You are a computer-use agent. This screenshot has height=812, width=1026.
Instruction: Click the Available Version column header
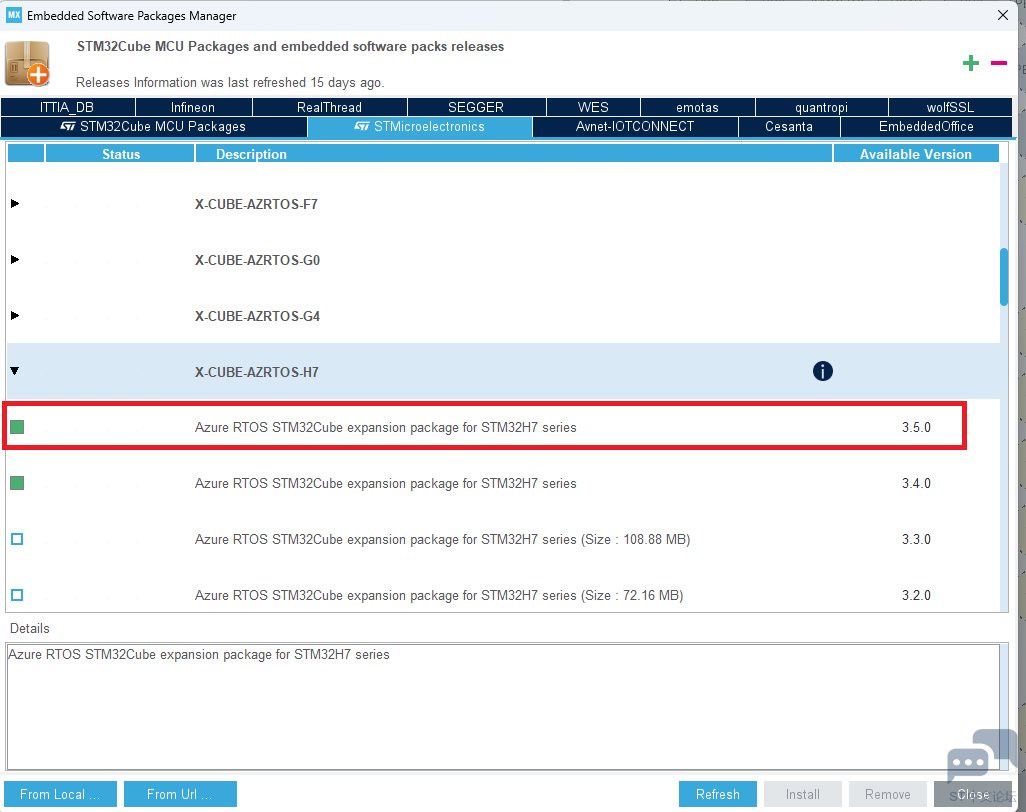[915, 154]
